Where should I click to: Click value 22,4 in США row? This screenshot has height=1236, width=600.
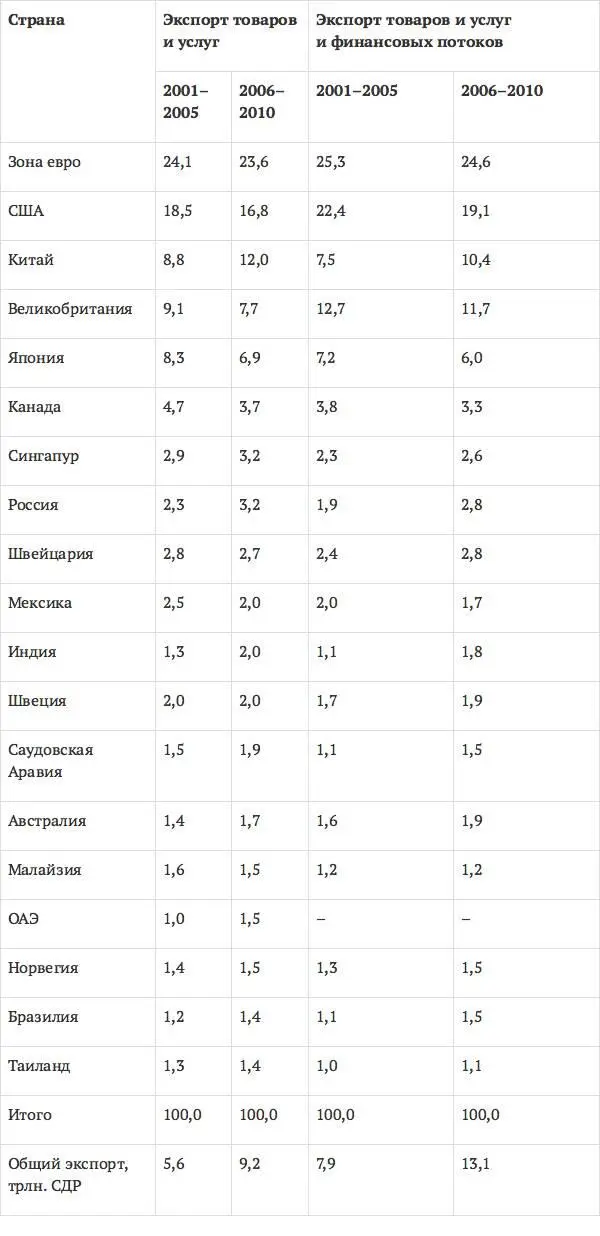tap(330, 211)
